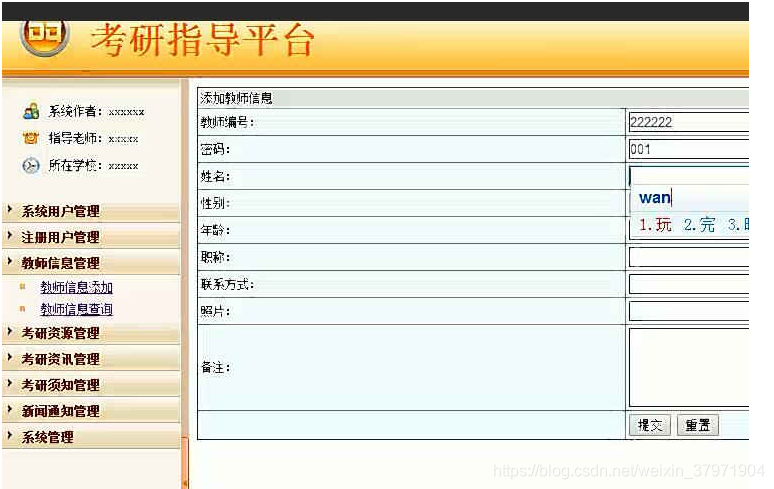Click the round platform logo icon
Screen dimensions: 774x489
[44, 38]
